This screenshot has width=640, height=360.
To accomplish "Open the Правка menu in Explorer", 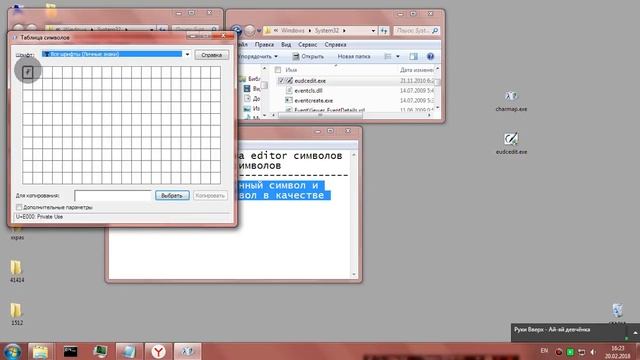I will tap(264, 44).
